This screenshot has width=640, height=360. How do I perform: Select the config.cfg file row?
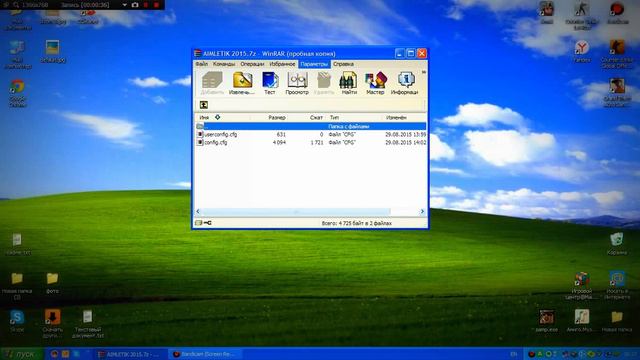point(311,142)
